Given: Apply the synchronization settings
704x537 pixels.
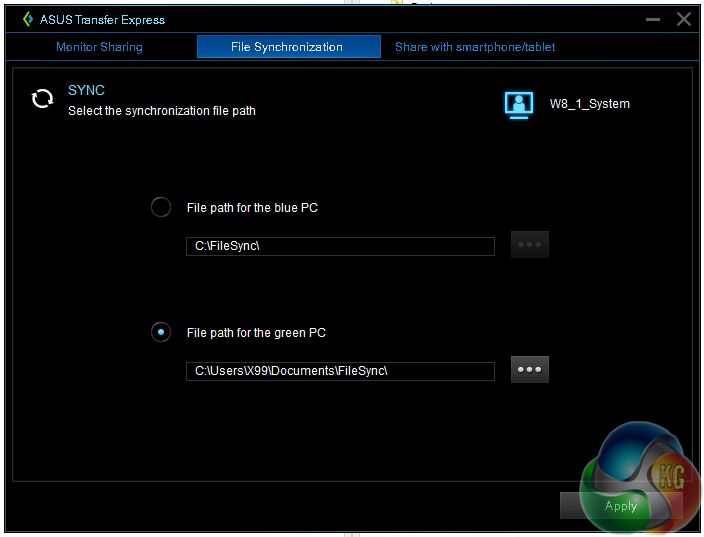Looking at the screenshot, I should pos(621,506).
